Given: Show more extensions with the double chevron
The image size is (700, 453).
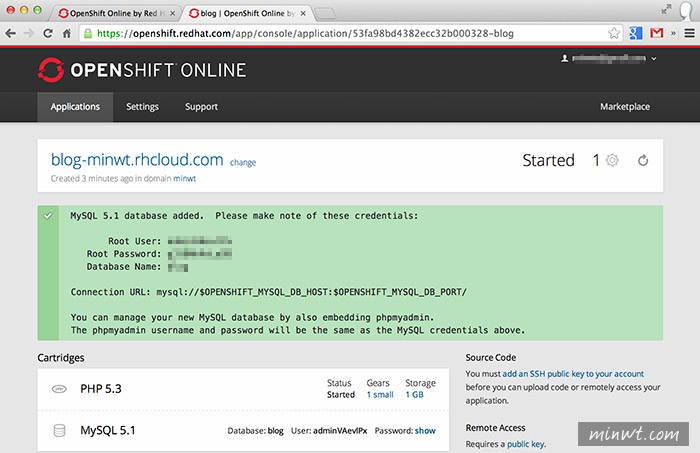Looking at the screenshot, I should pyautogui.click(x=673, y=33).
